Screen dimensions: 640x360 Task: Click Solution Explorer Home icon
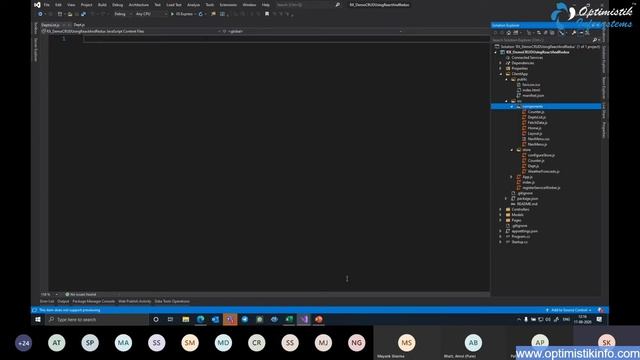click(x=509, y=33)
